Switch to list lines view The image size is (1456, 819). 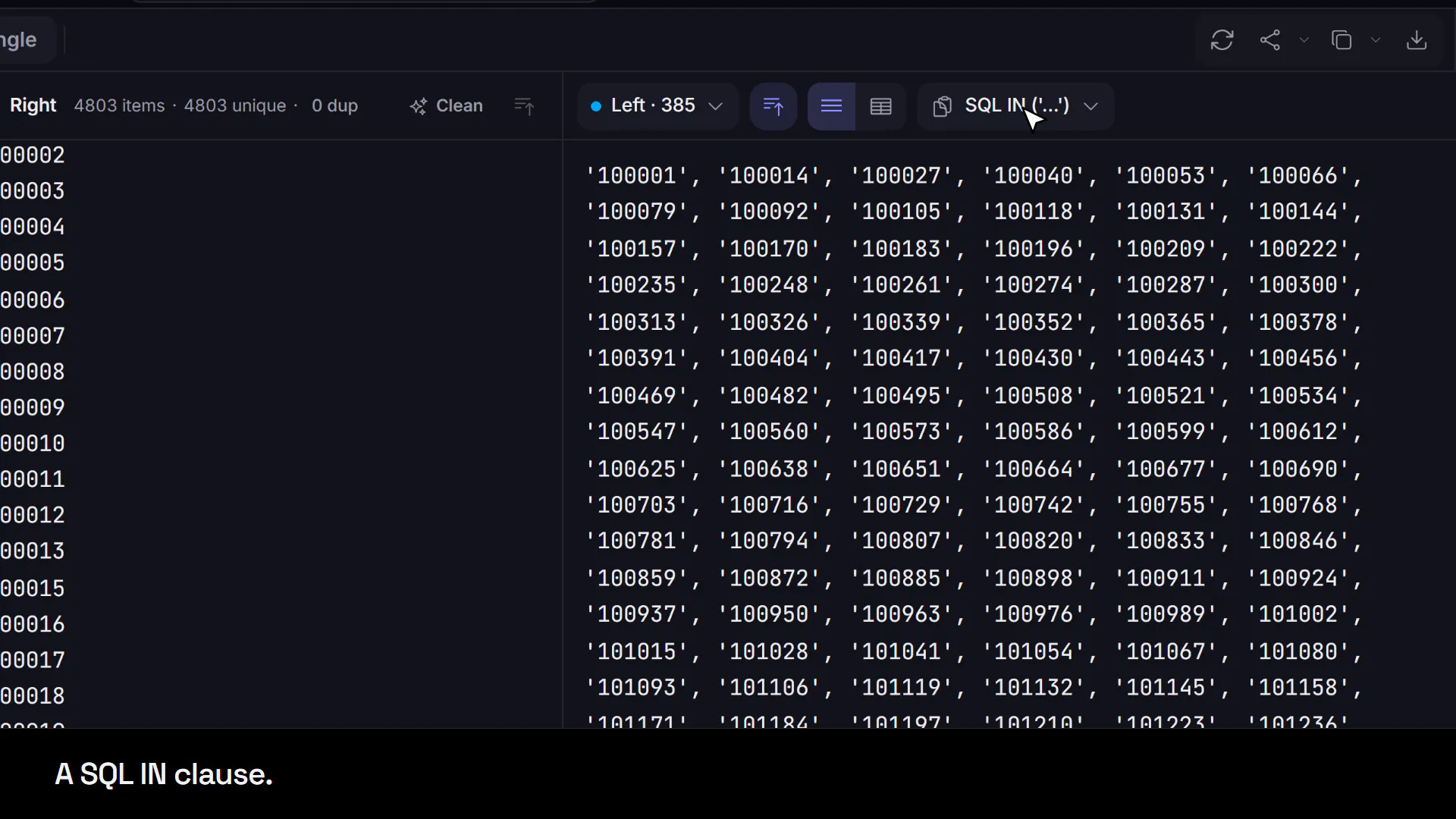tap(831, 106)
